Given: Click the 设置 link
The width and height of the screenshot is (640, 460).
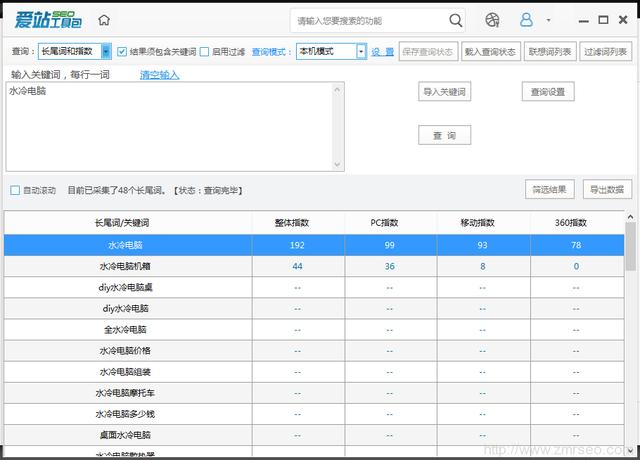Looking at the screenshot, I should [x=382, y=52].
